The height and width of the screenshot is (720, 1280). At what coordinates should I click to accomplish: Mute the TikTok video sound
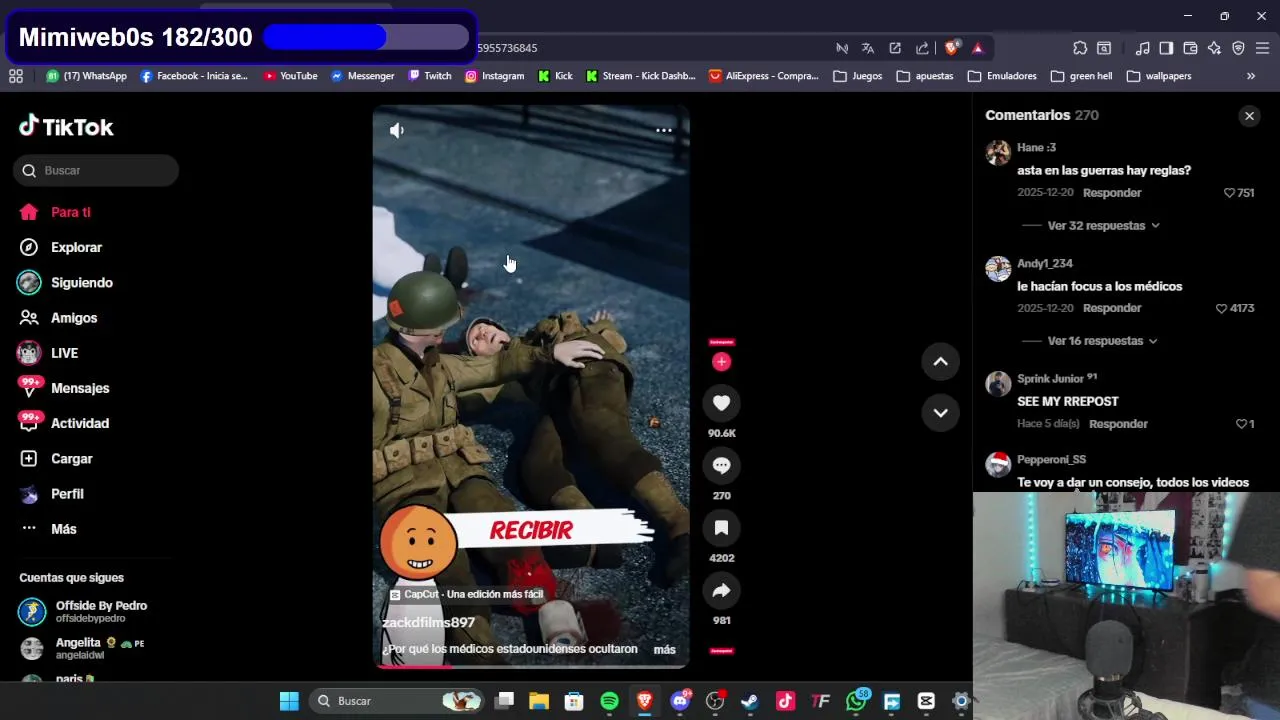pyautogui.click(x=397, y=130)
